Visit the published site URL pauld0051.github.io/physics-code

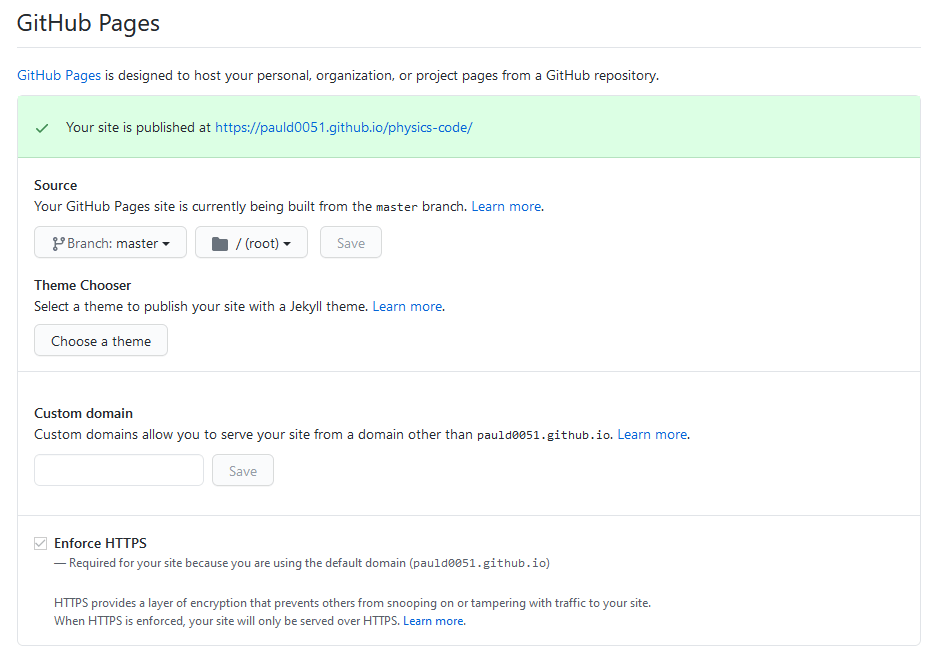(343, 127)
